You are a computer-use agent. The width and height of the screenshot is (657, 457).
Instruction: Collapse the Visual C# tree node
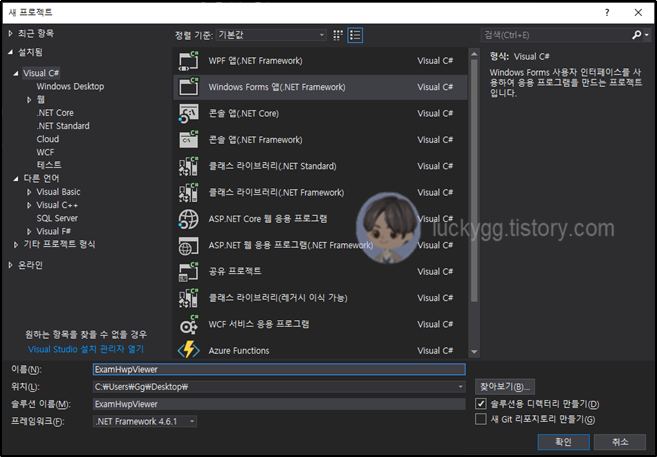click(x=16, y=73)
